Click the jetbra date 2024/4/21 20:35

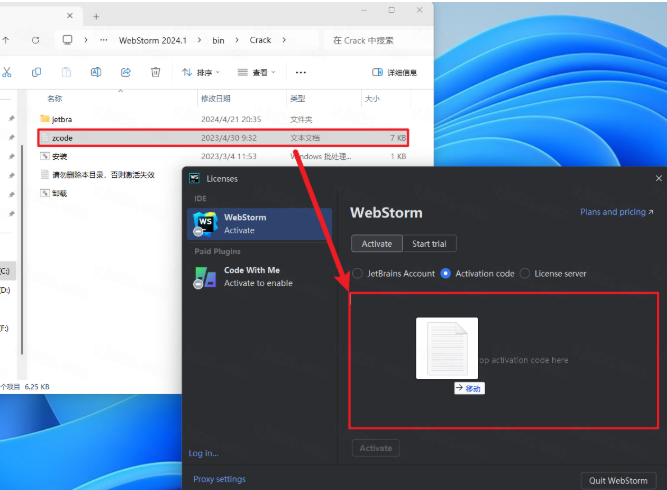pos(231,119)
